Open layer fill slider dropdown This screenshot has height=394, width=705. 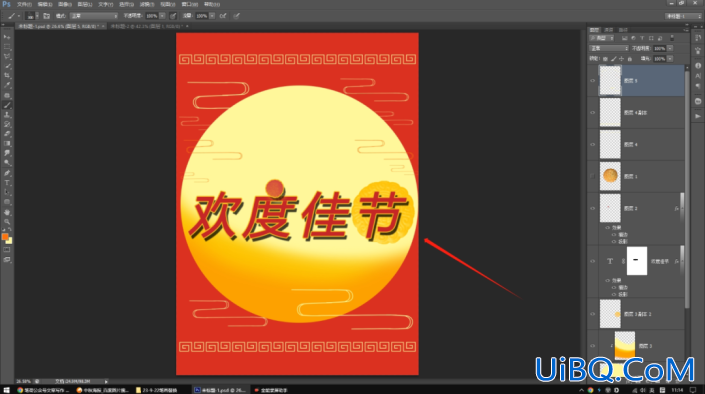[x=670, y=59]
